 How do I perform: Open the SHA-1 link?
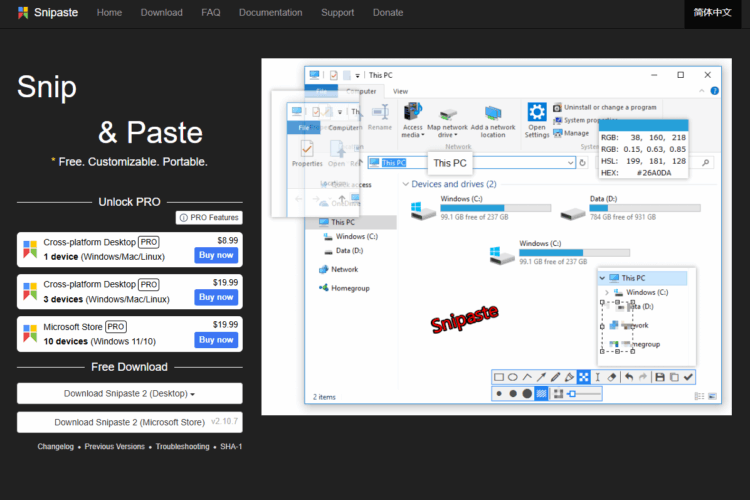231,446
